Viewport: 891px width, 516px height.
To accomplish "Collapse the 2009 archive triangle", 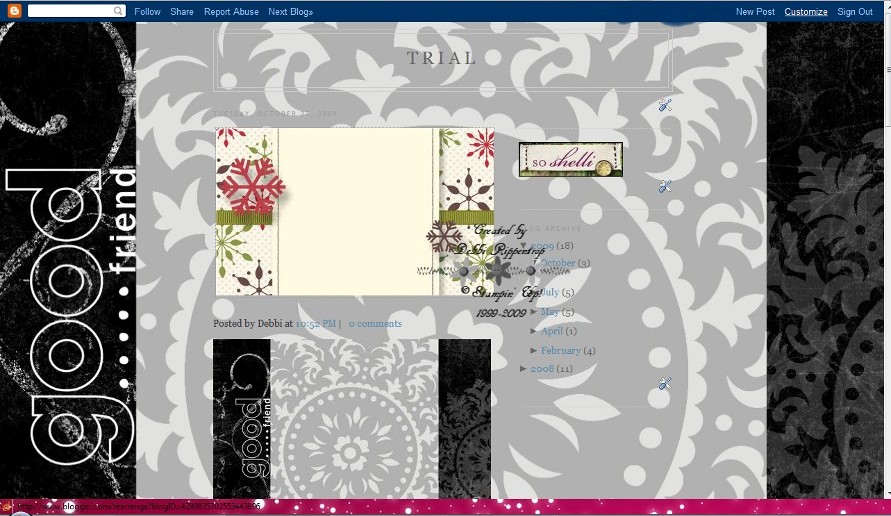I will click(523, 246).
